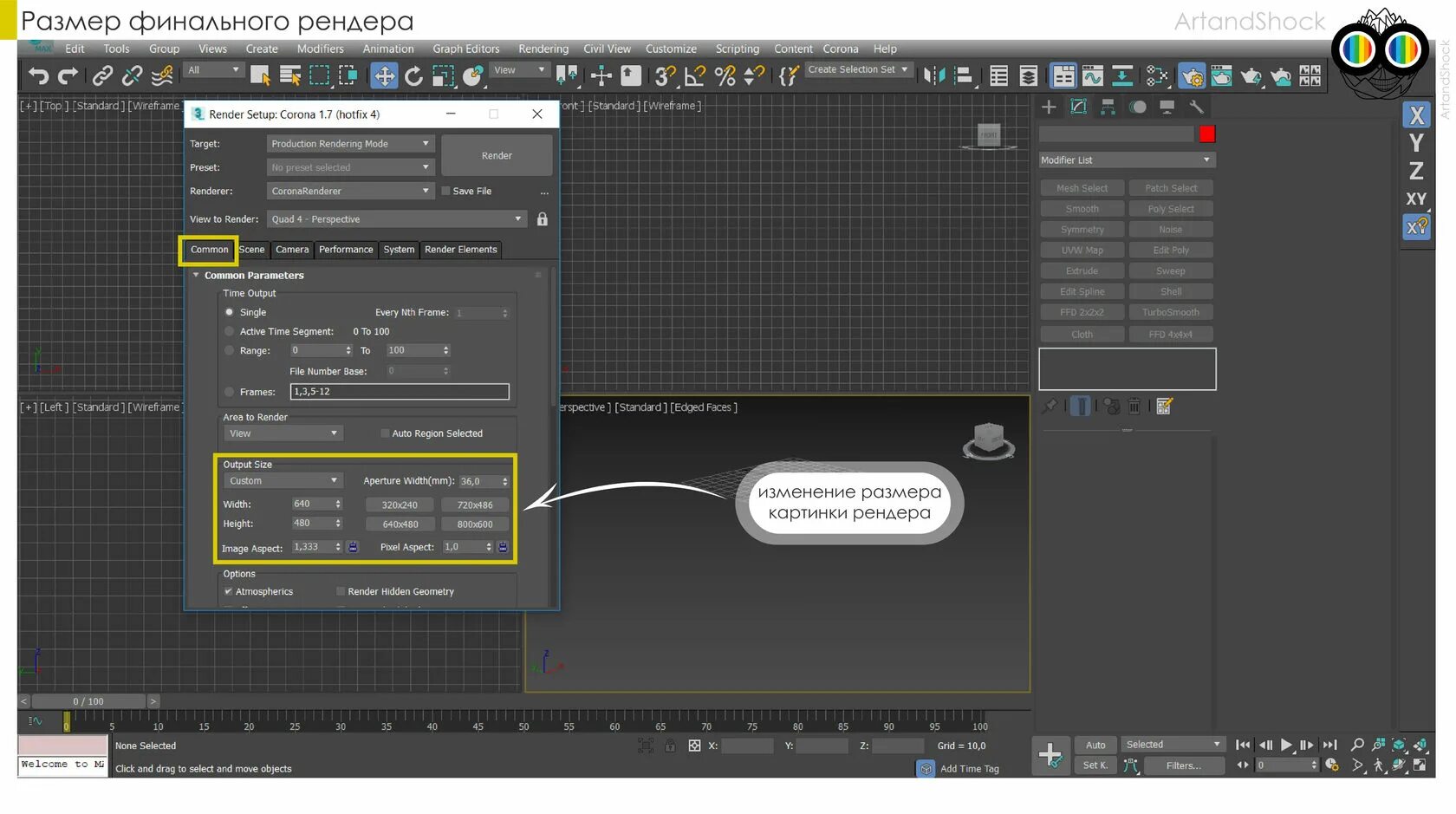Click the 0 / 100 time slider
The width and height of the screenshot is (1456, 814).
tap(88, 701)
